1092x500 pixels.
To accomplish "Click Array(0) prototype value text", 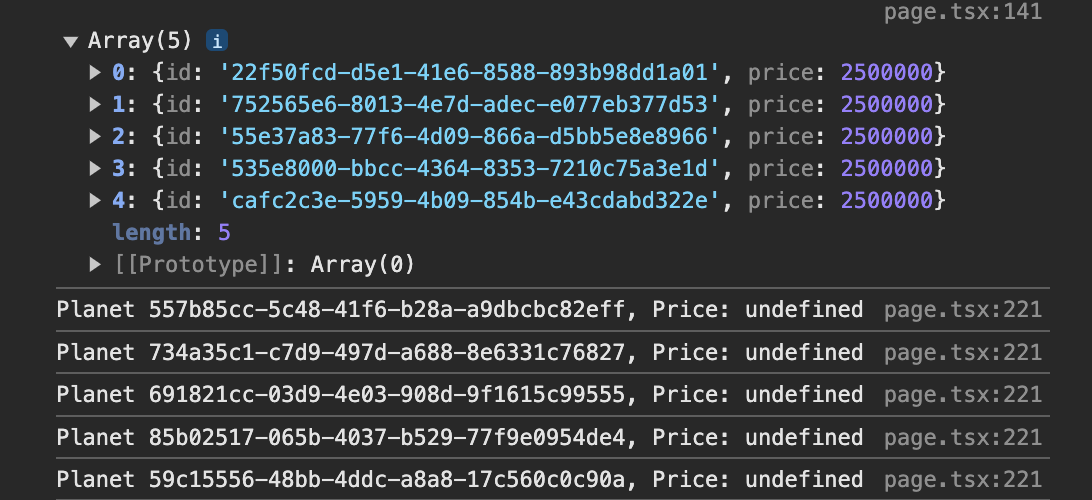I will click(x=362, y=265).
